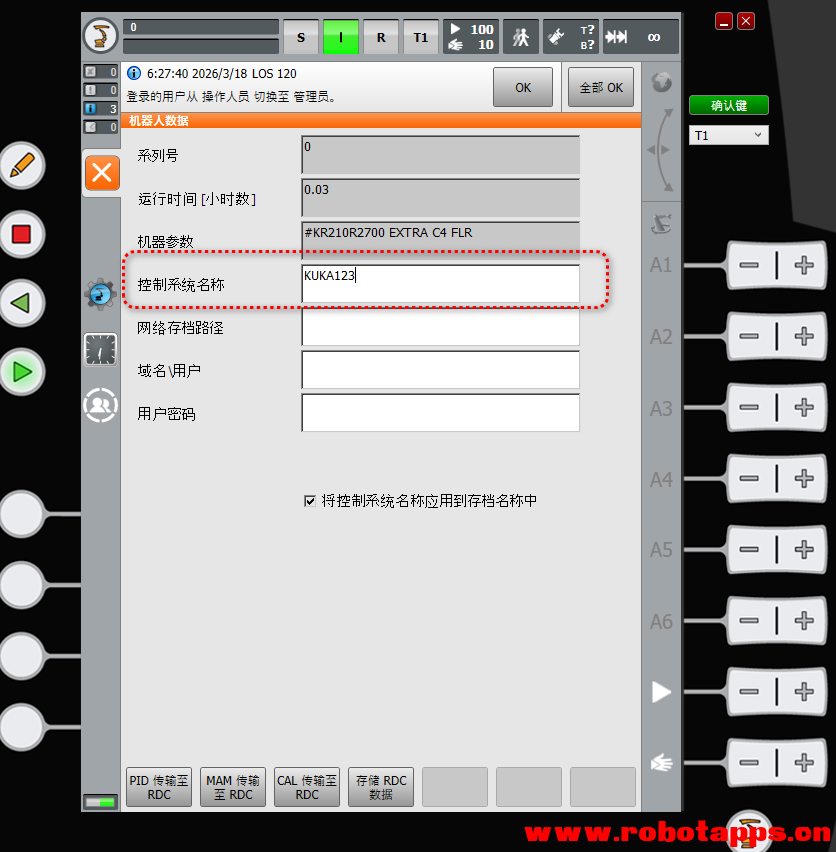Click the A1 axis plus jog key
Screen dimensions: 836x852
point(804,265)
